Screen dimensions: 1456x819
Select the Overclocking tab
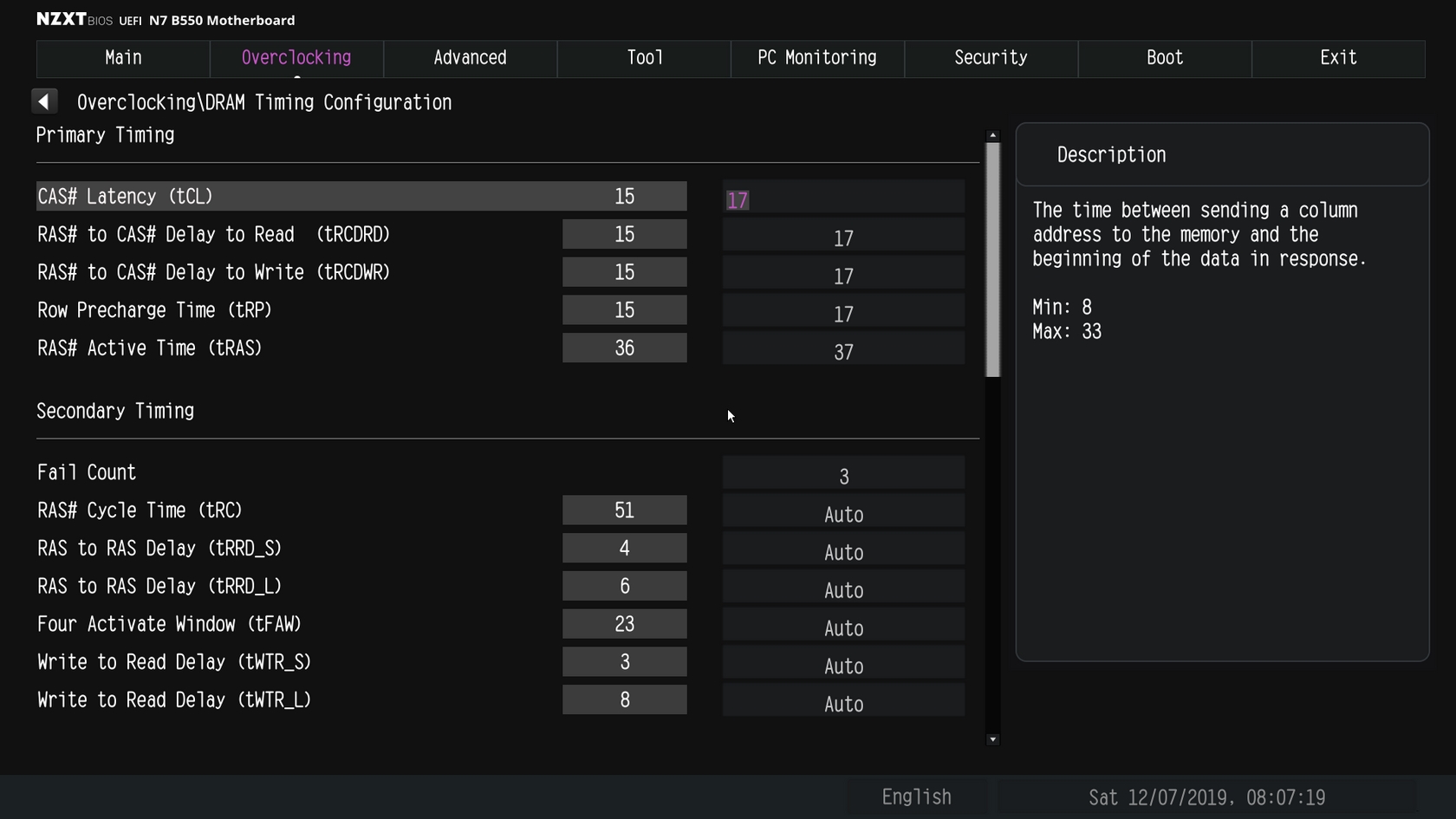(x=296, y=58)
